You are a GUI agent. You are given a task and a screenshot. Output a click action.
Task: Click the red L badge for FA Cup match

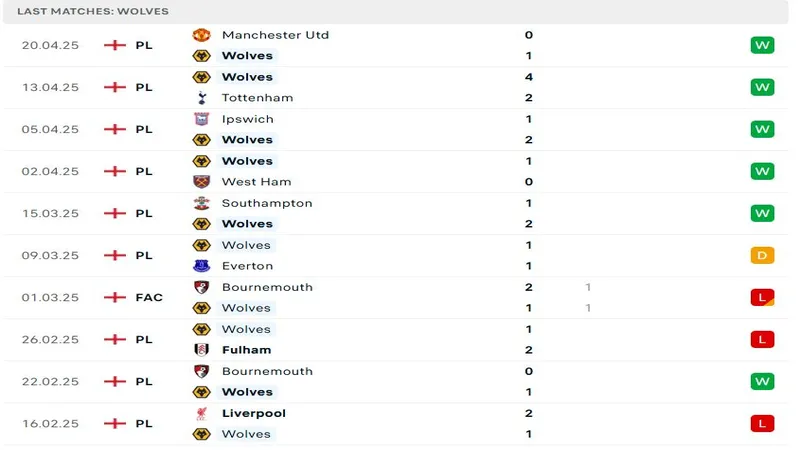(762, 297)
